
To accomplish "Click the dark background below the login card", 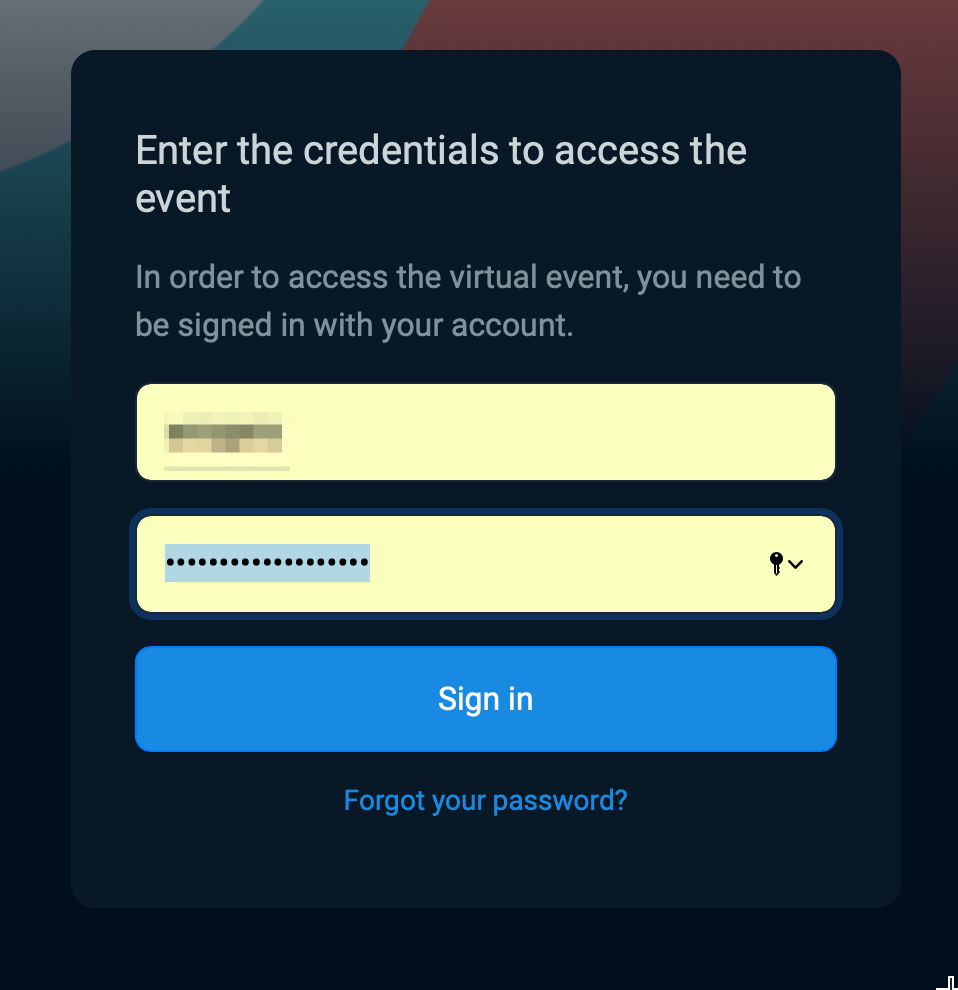I will [x=485, y=950].
